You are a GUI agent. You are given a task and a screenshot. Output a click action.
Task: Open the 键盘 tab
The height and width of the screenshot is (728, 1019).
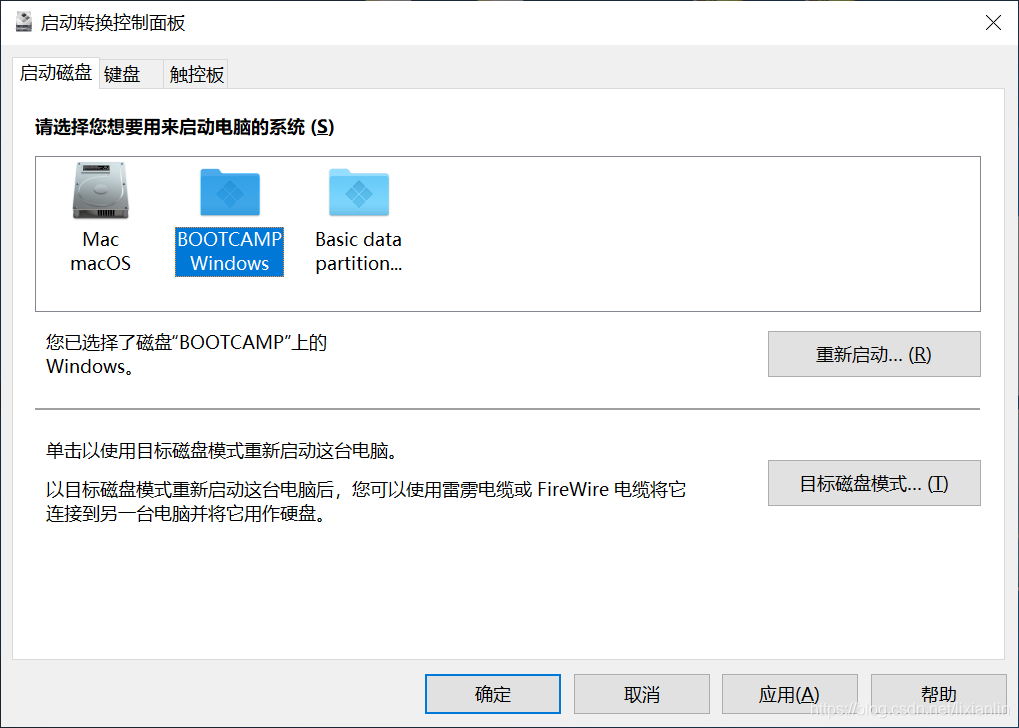coord(131,74)
